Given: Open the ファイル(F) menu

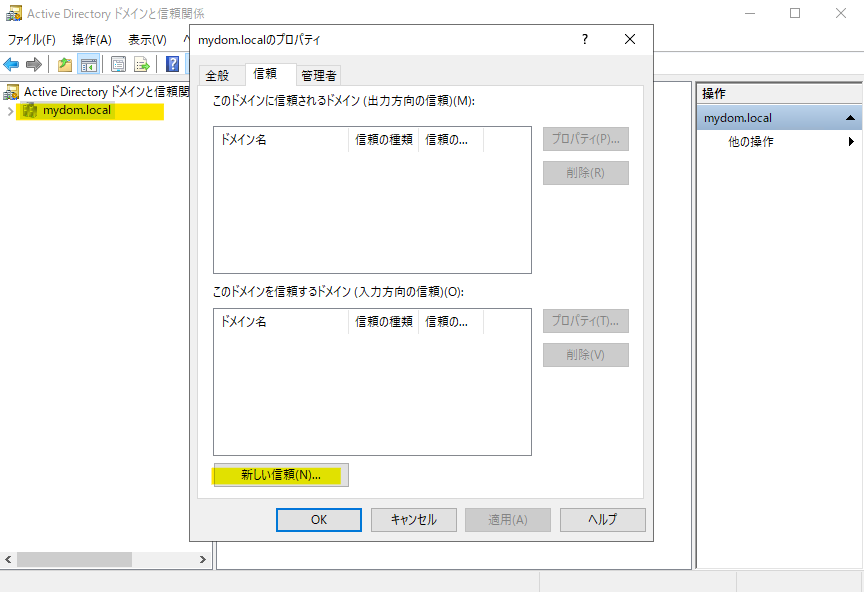Looking at the screenshot, I should click(32, 40).
